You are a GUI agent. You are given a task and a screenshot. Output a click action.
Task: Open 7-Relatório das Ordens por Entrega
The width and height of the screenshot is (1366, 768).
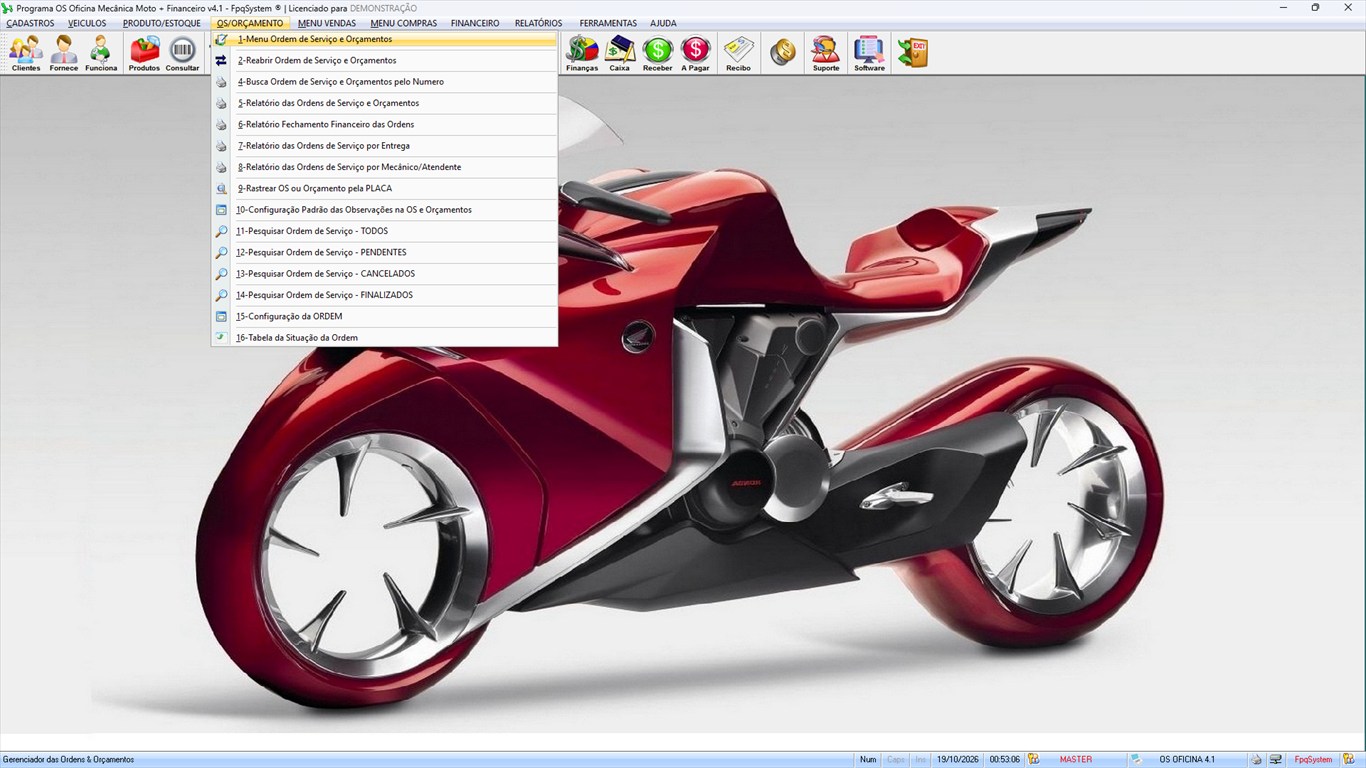(384, 146)
